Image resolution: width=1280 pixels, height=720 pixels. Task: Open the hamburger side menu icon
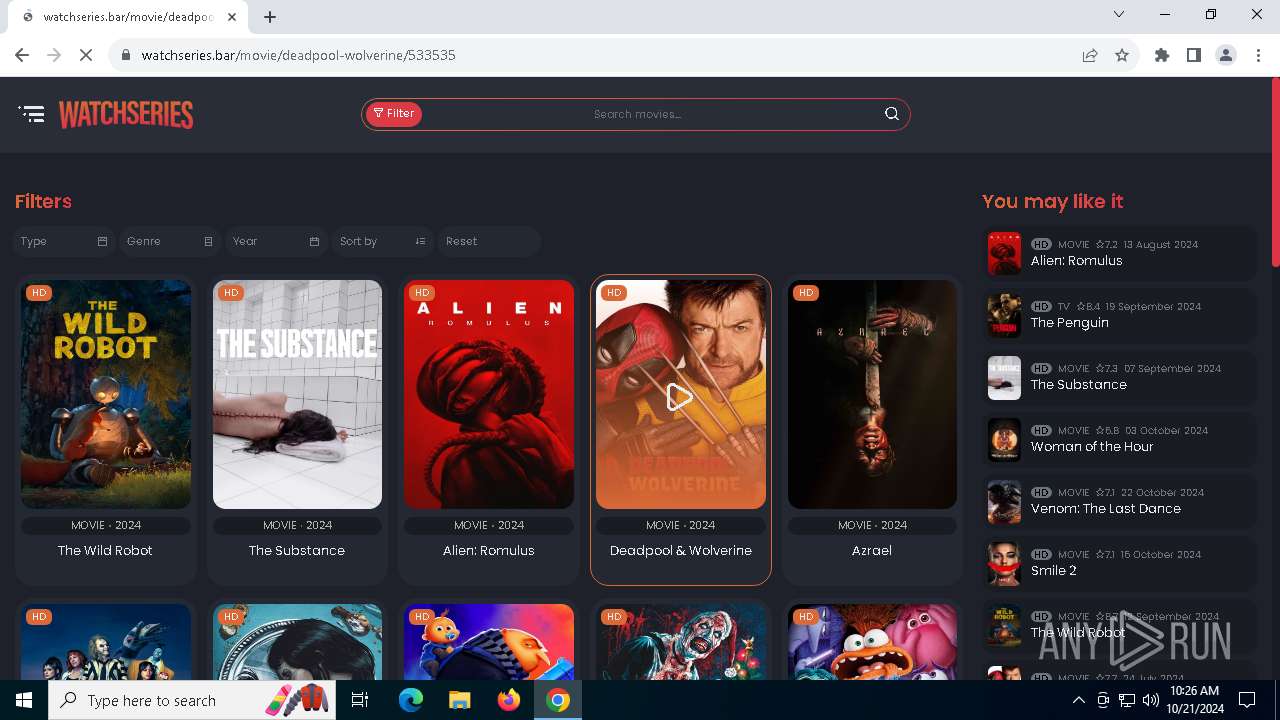(32, 114)
